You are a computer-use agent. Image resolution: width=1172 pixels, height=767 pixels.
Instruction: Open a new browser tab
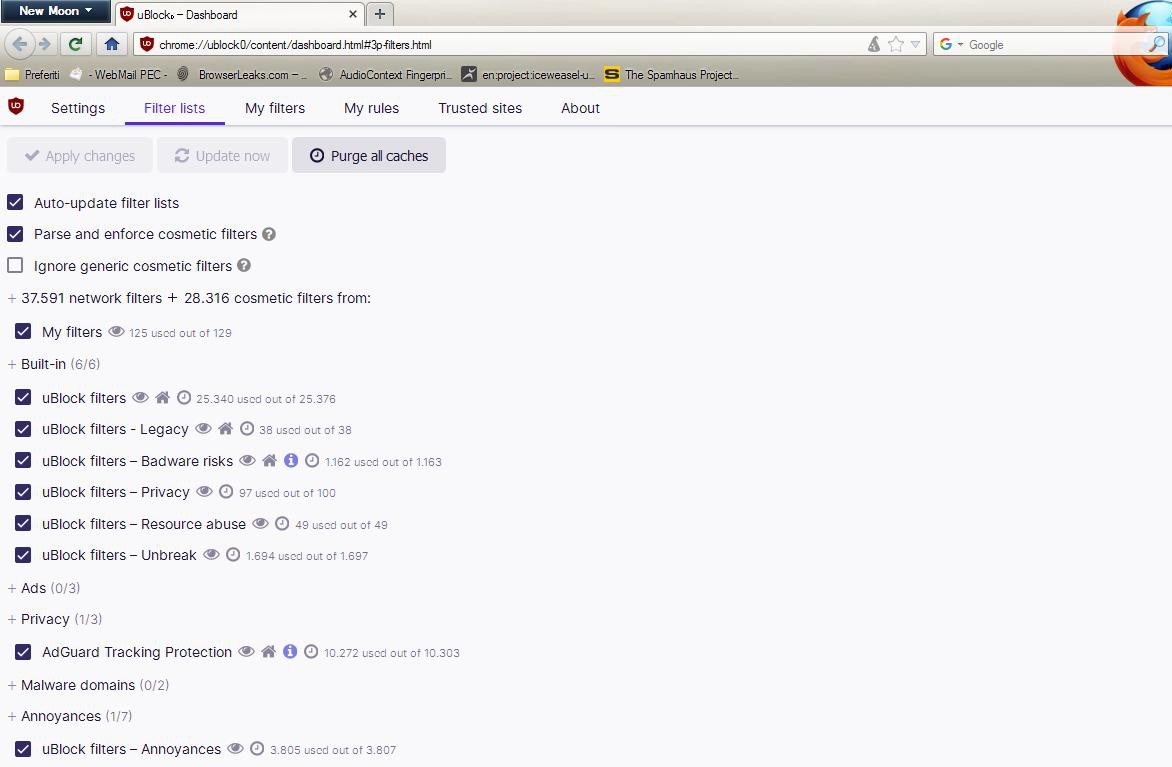[380, 13]
